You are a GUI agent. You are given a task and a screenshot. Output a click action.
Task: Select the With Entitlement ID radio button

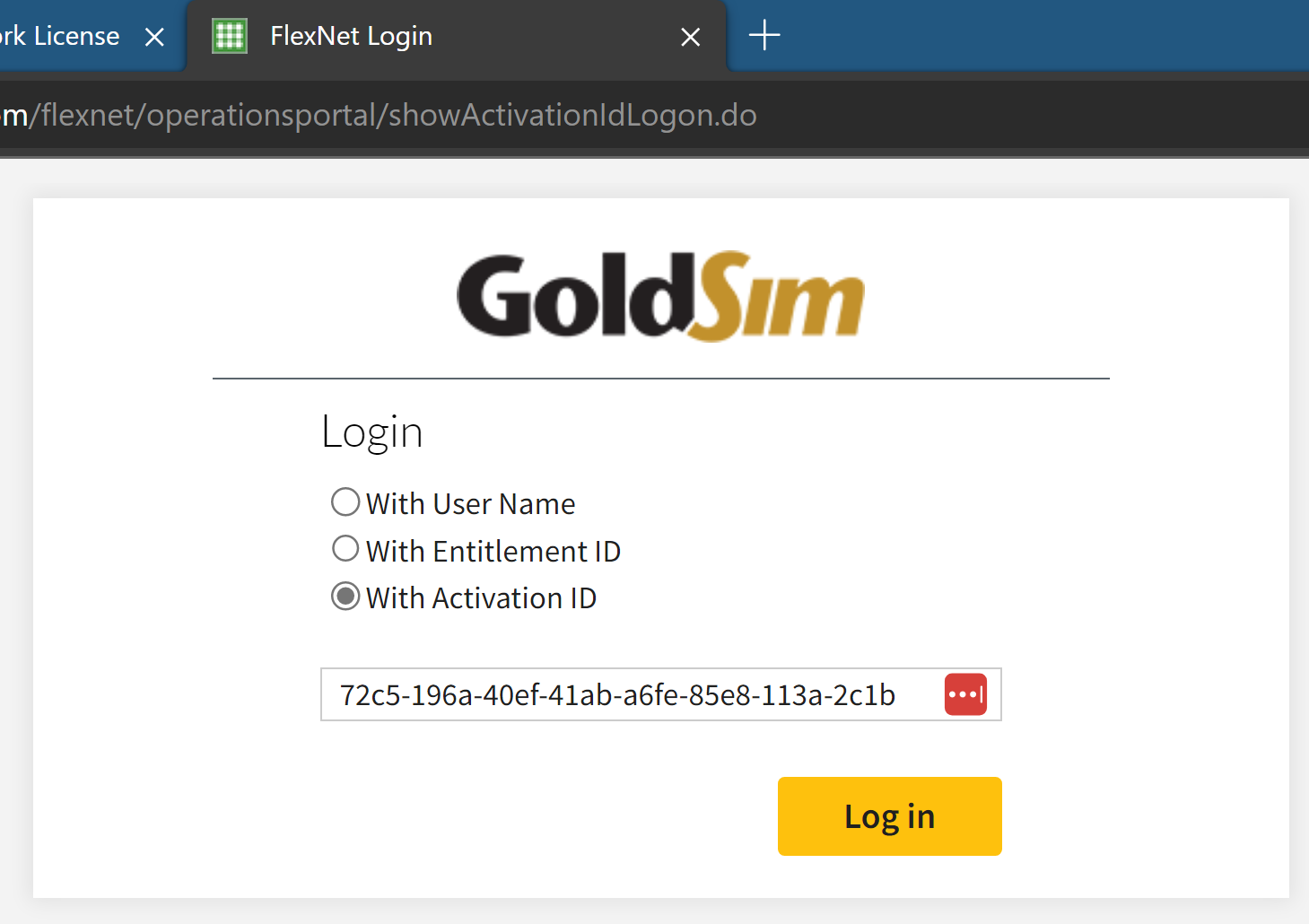[x=345, y=548]
